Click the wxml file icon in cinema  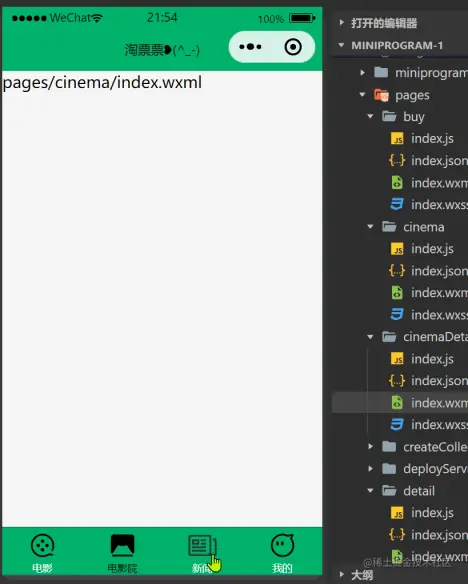click(397, 293)
